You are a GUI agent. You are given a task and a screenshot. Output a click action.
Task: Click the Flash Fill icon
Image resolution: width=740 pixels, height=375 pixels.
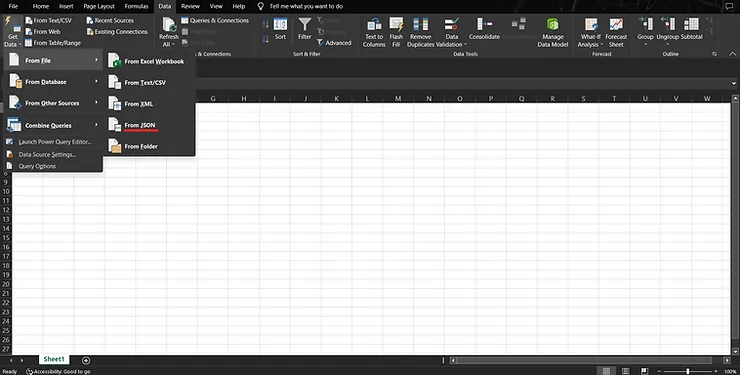point(396,25)
